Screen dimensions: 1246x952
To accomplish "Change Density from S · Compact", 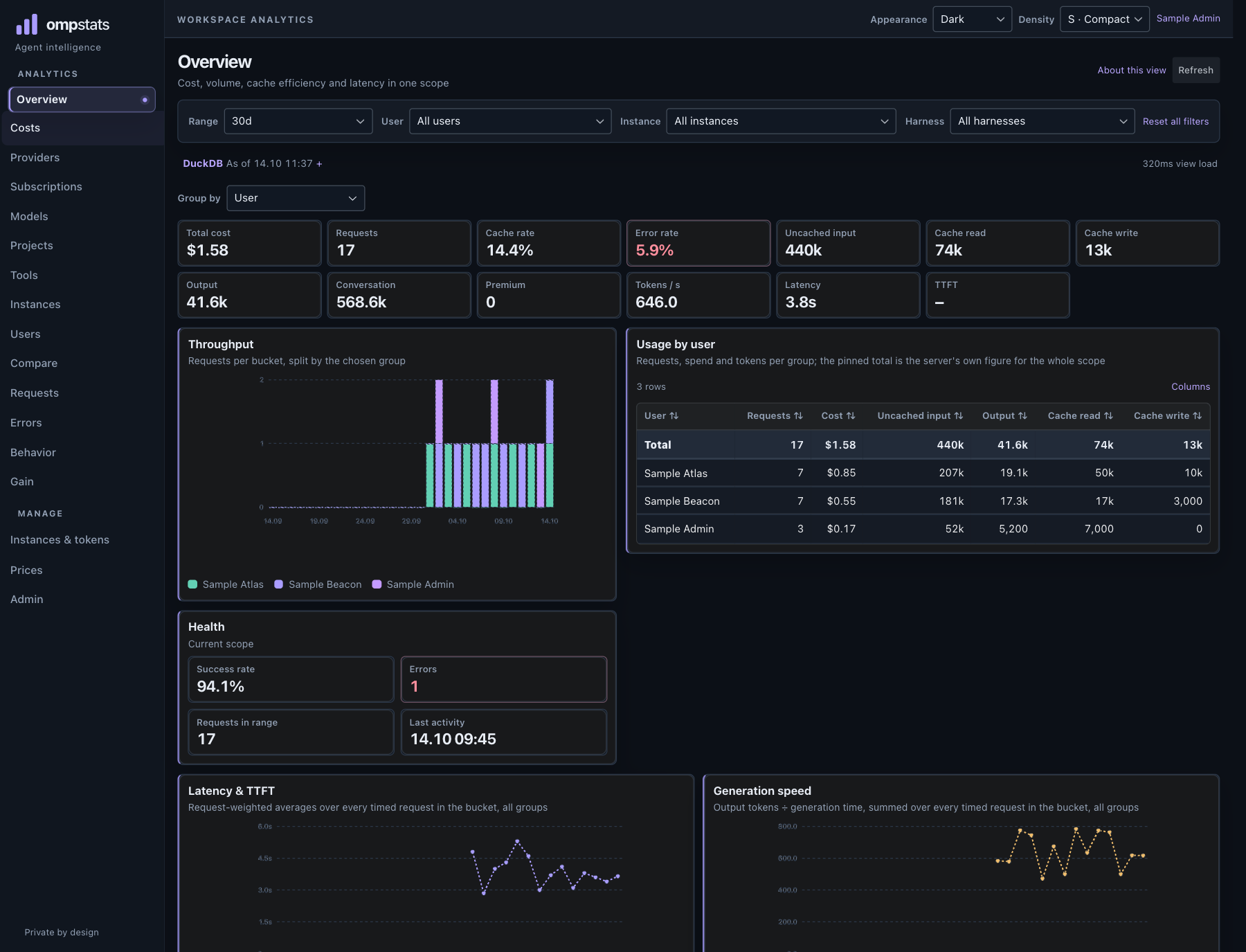I will pos(1104,19).
